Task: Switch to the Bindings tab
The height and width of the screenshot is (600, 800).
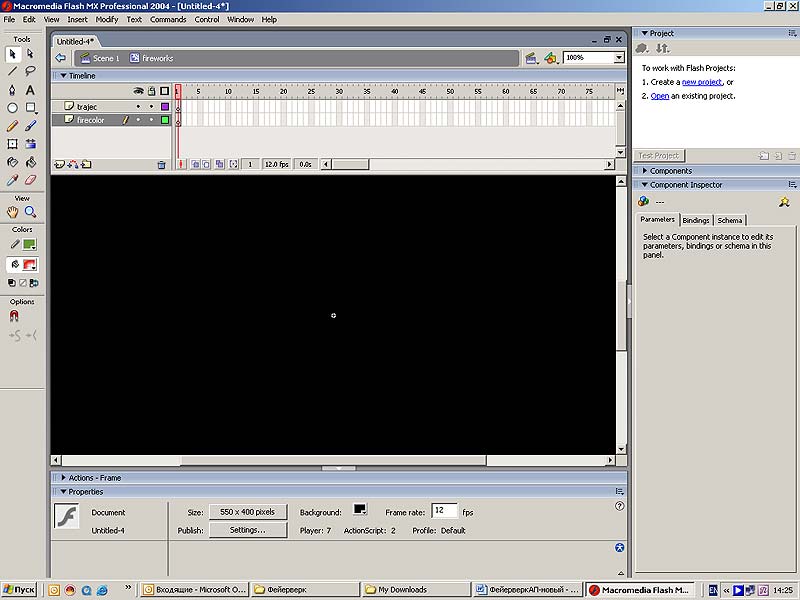Action: [x=696, y=220]
